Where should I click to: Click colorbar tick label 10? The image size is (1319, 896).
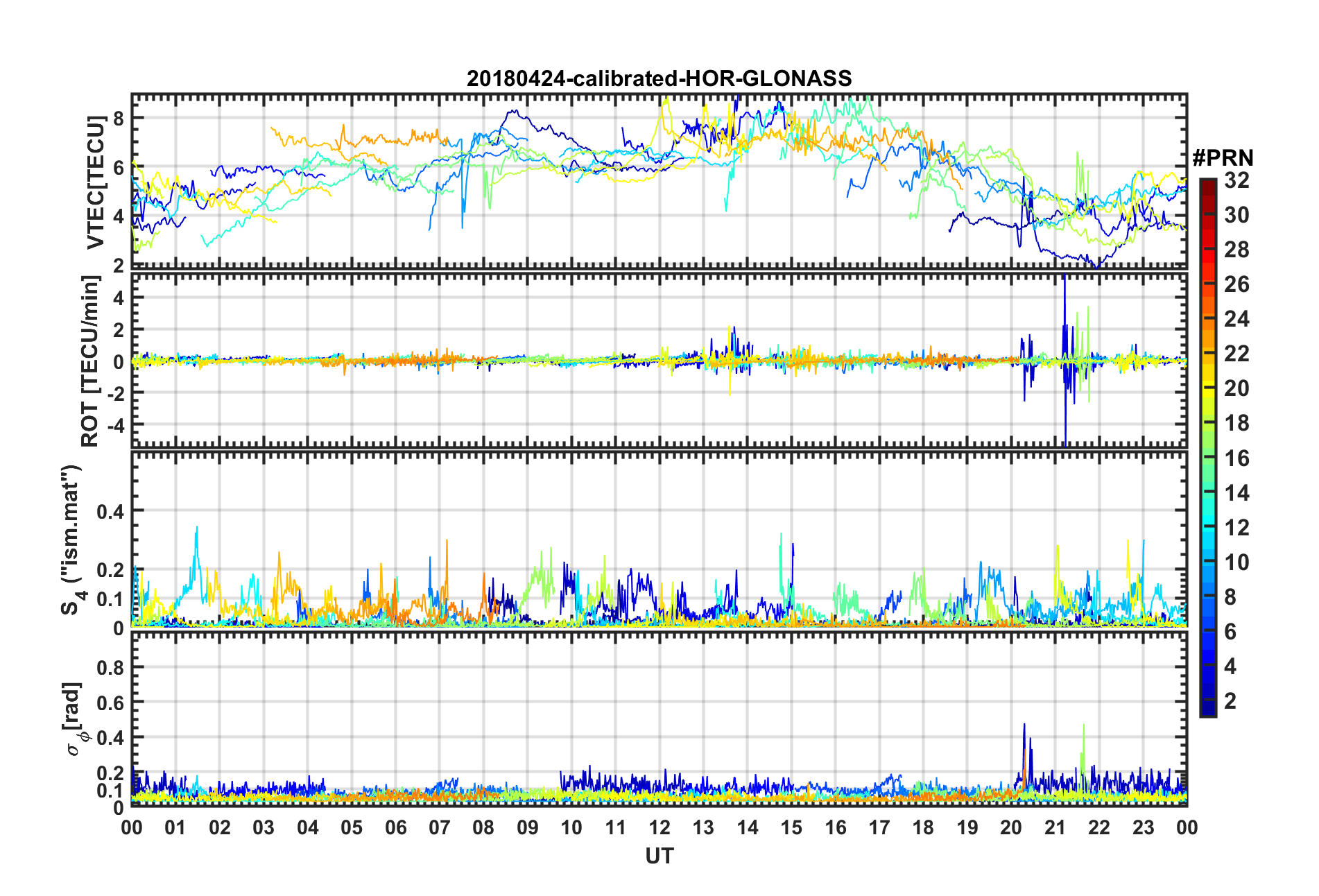[x=1236, y=562]
